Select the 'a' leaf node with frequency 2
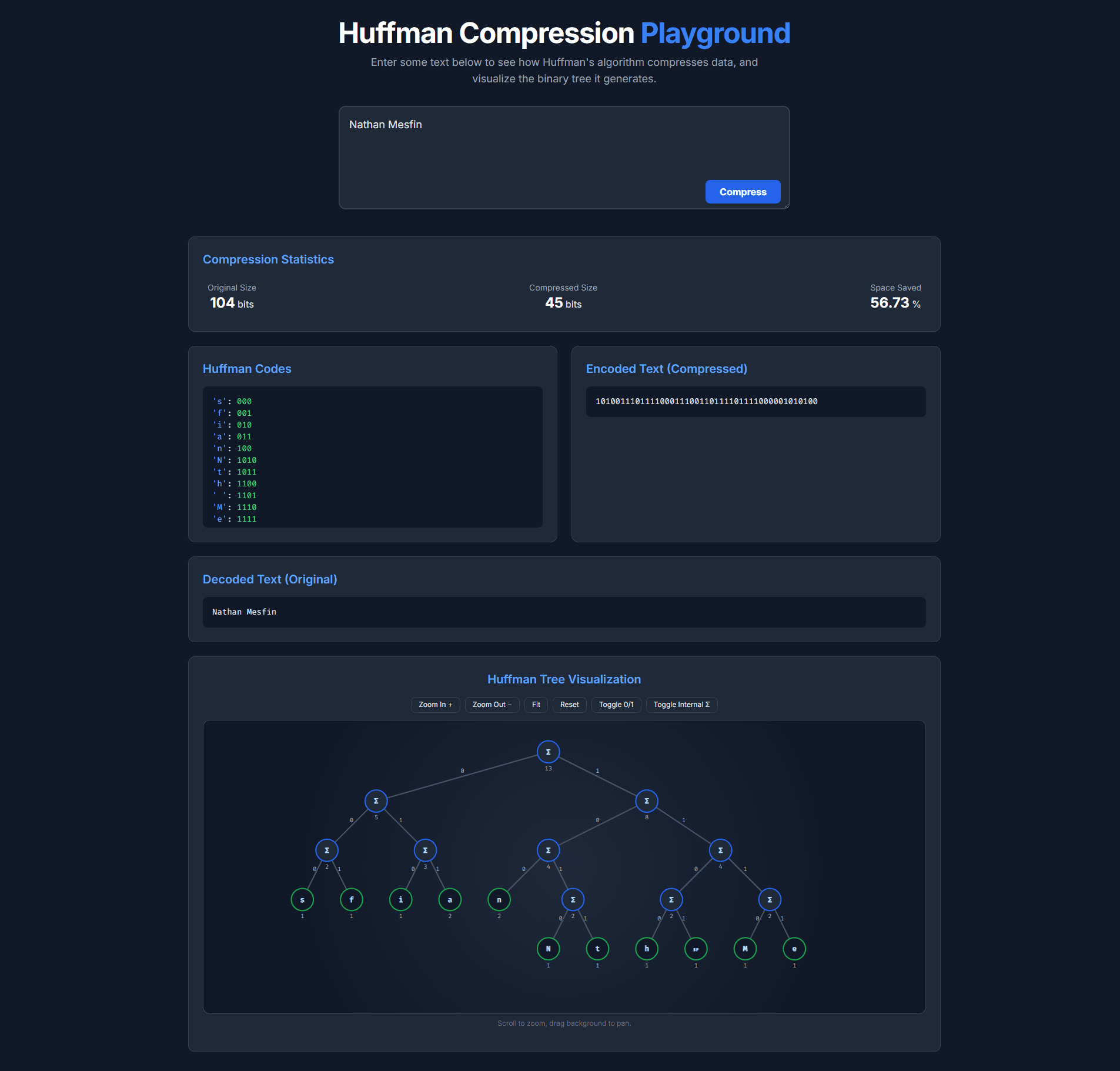The height and width of the screenshot is (1071, 1120). [449, 899]
